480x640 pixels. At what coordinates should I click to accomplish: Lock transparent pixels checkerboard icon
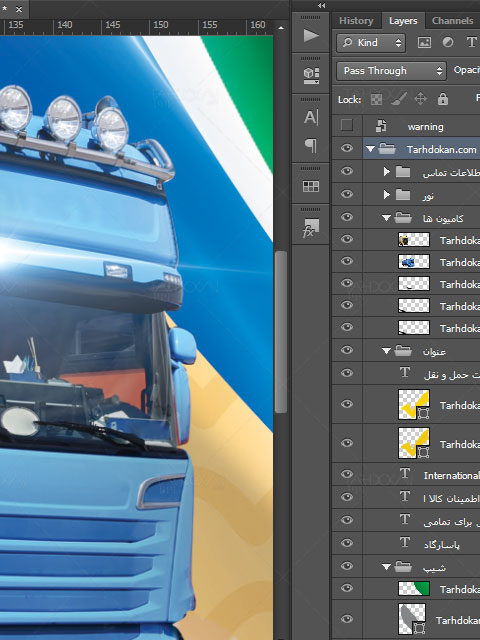pos(376,99)
